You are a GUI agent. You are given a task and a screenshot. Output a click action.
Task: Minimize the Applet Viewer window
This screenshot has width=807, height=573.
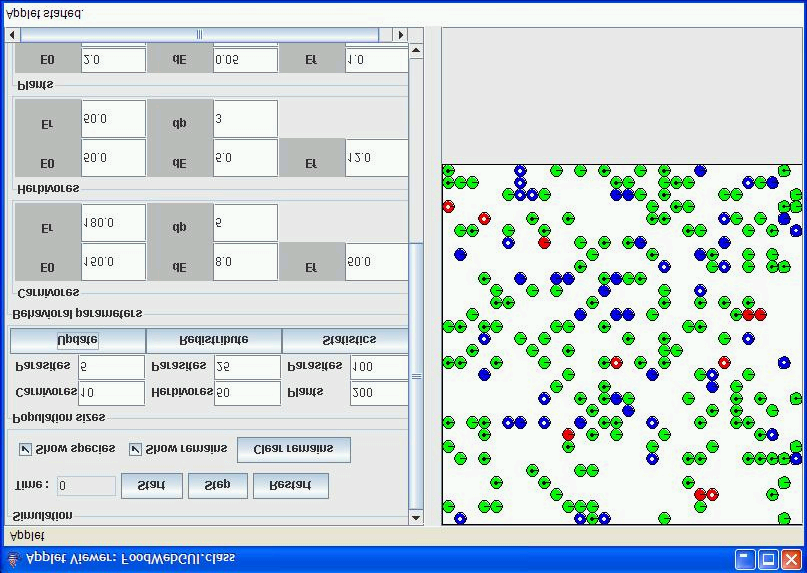745,559
